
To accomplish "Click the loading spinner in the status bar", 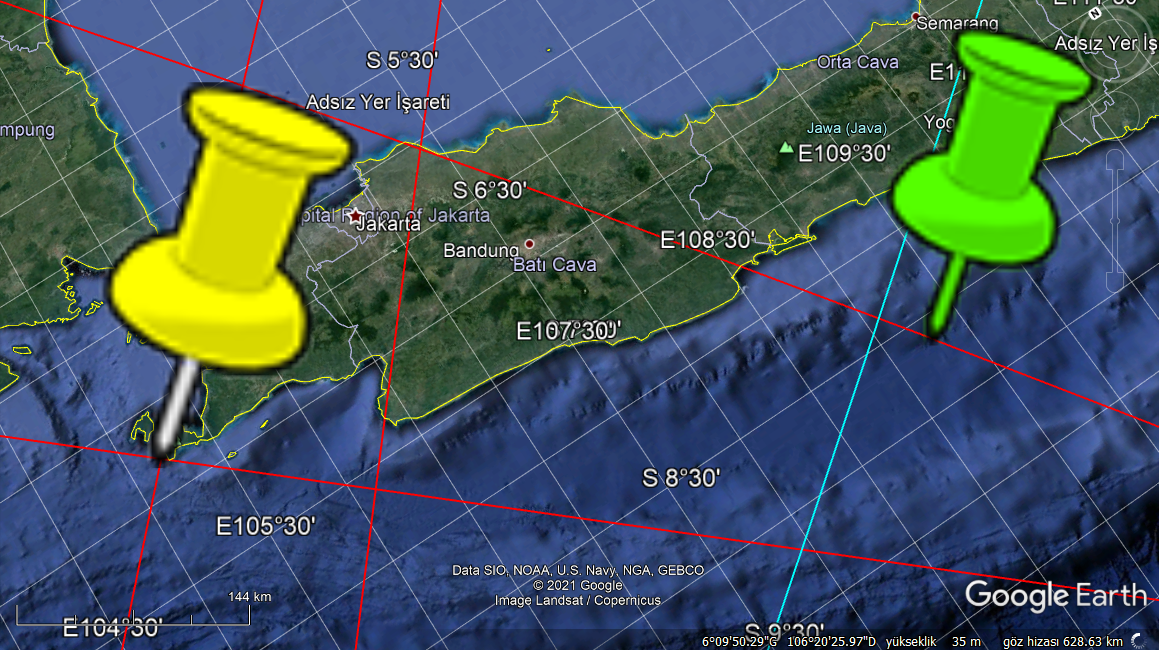I will tap(1138, 641).
